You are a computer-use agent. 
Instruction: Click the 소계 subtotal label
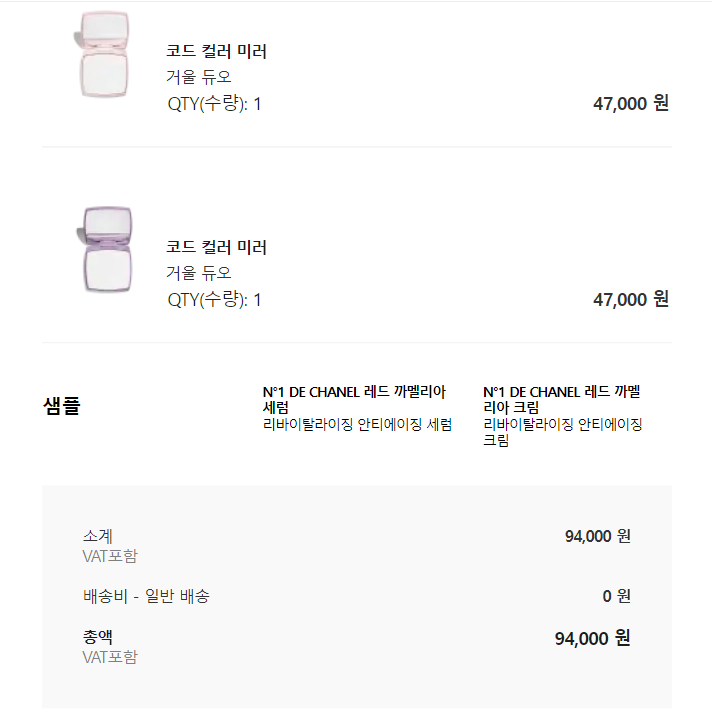97,536
